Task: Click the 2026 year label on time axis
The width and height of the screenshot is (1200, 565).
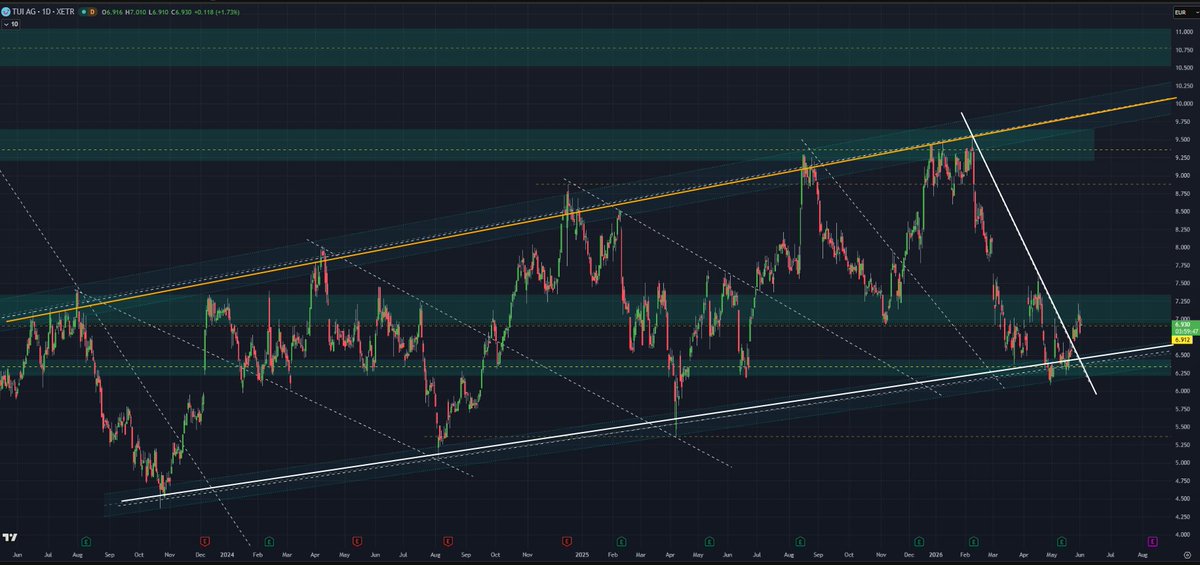Action: (935, 553)
